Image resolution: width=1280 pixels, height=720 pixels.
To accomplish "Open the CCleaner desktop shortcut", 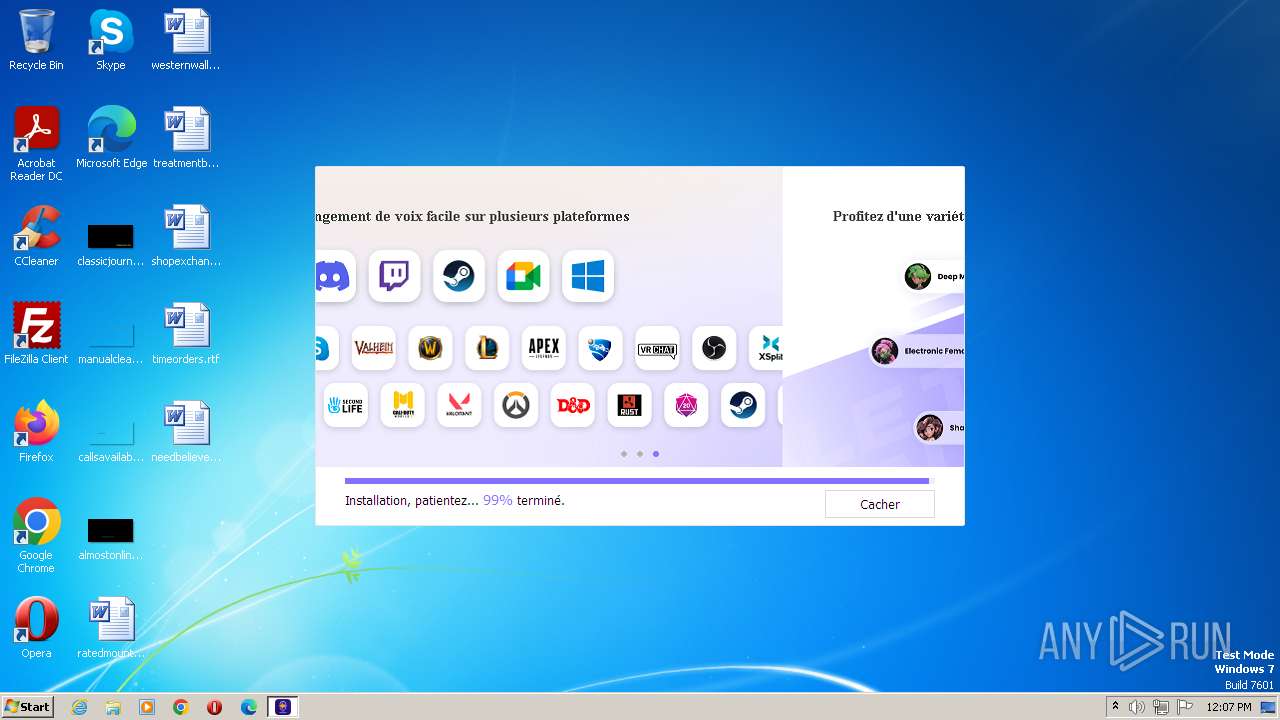I will pos(36,236).
